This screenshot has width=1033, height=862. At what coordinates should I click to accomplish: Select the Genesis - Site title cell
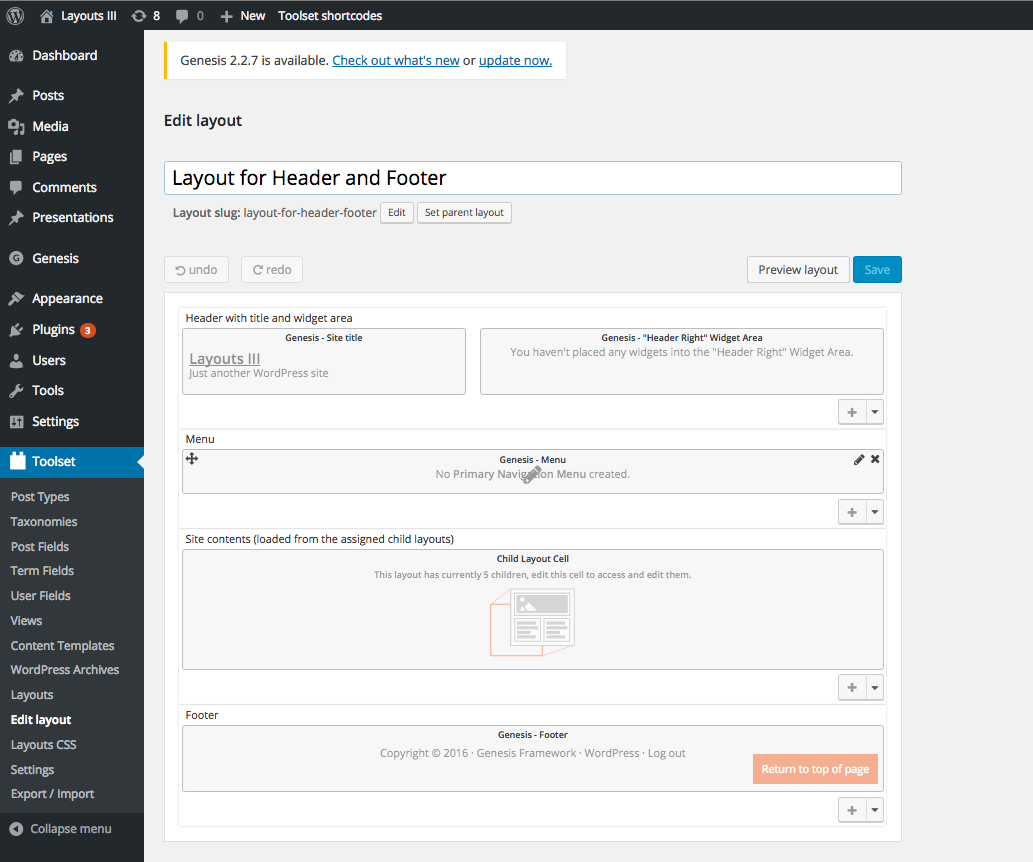pos(323,361)
